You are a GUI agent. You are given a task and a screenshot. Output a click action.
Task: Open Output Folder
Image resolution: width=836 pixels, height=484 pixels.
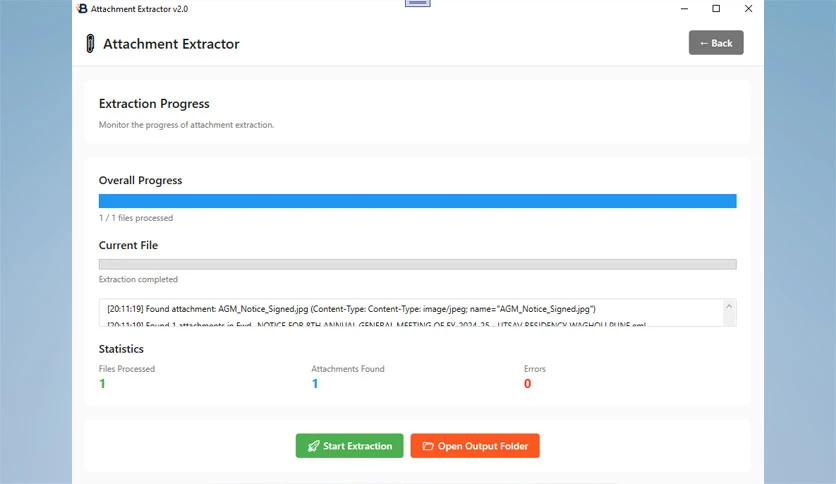[475, 446]
